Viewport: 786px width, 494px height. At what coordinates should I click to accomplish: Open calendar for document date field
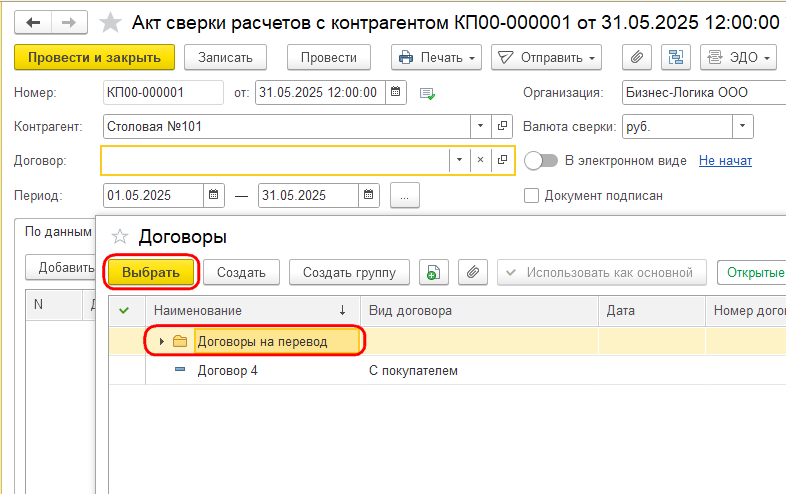396,92
